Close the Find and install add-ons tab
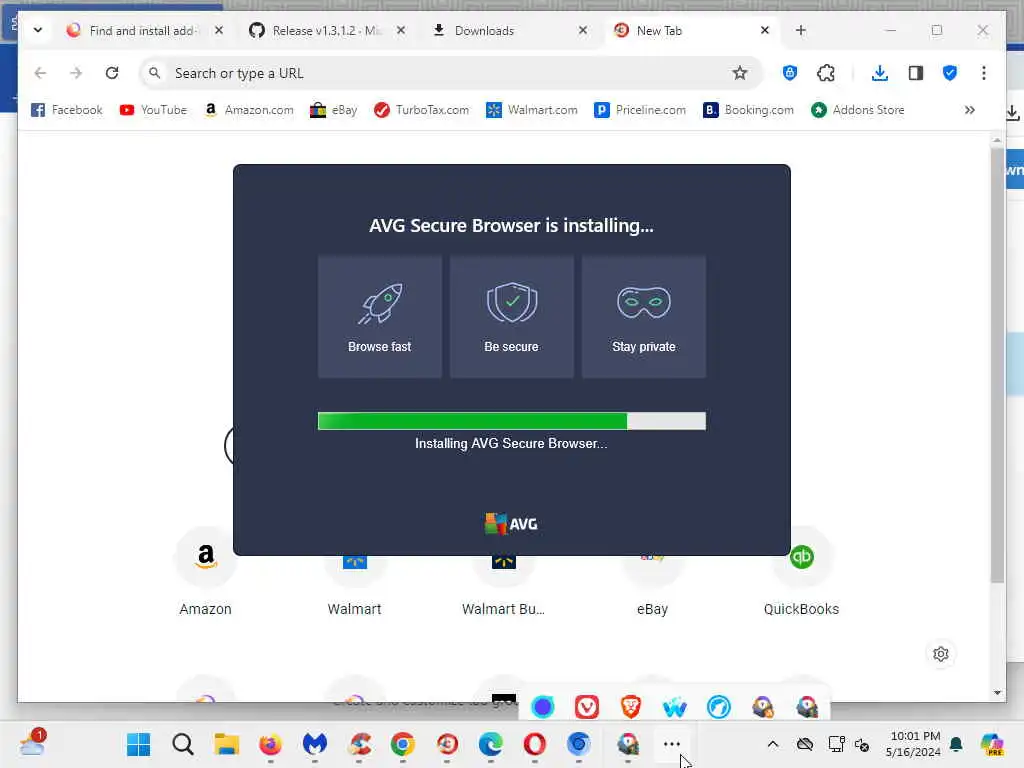Screen dimensions: 1024x768 [x=219, y=30]
